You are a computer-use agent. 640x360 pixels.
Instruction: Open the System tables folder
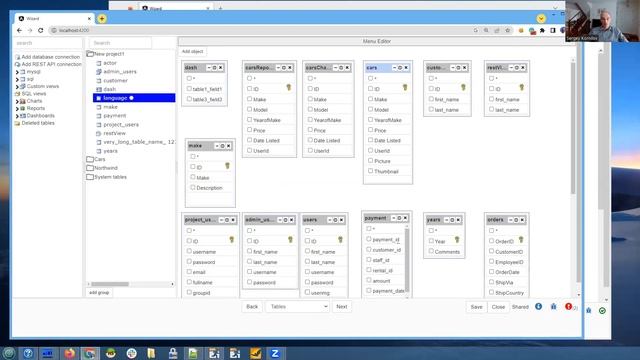[107, 177]
